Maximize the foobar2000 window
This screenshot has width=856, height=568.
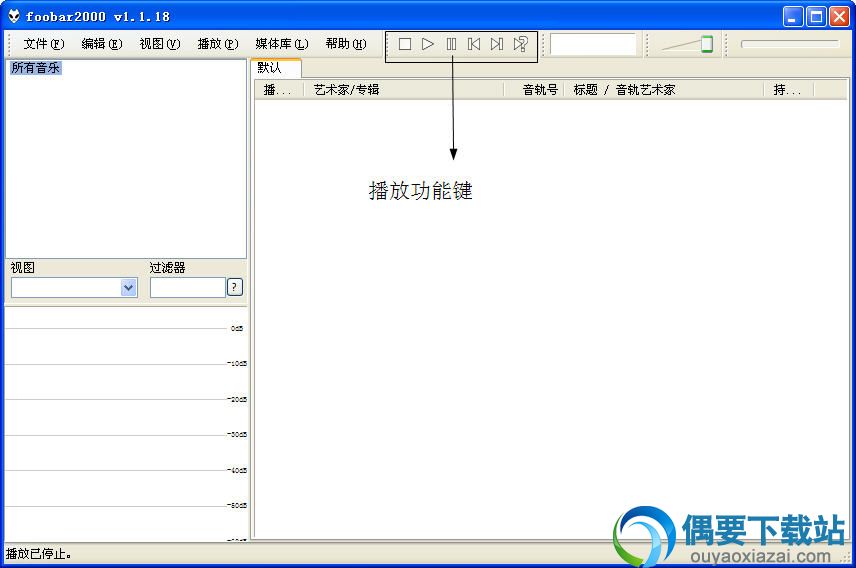click(816, 16)
